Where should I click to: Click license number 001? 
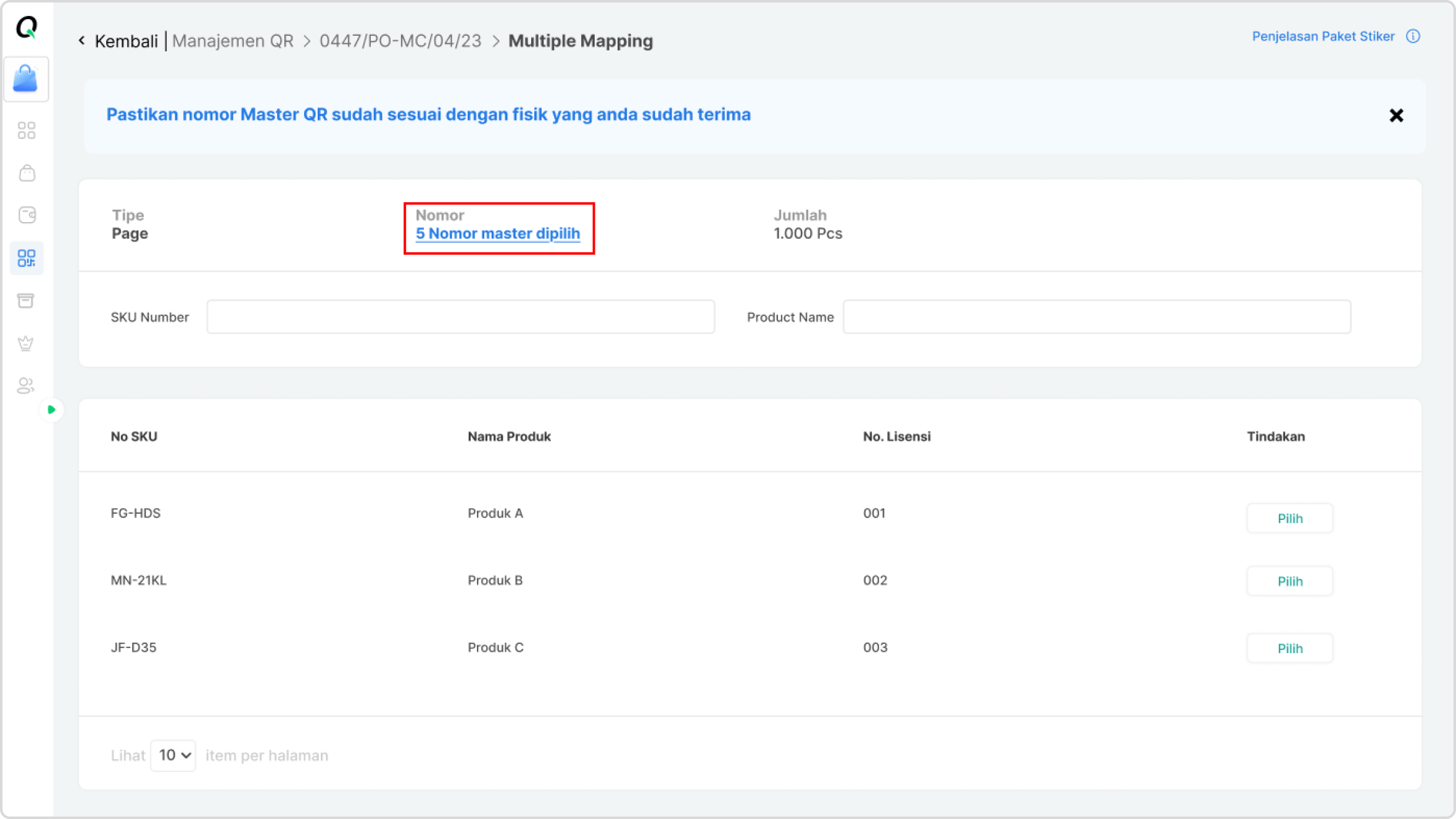pyautogui.click(x=874, y=513)
